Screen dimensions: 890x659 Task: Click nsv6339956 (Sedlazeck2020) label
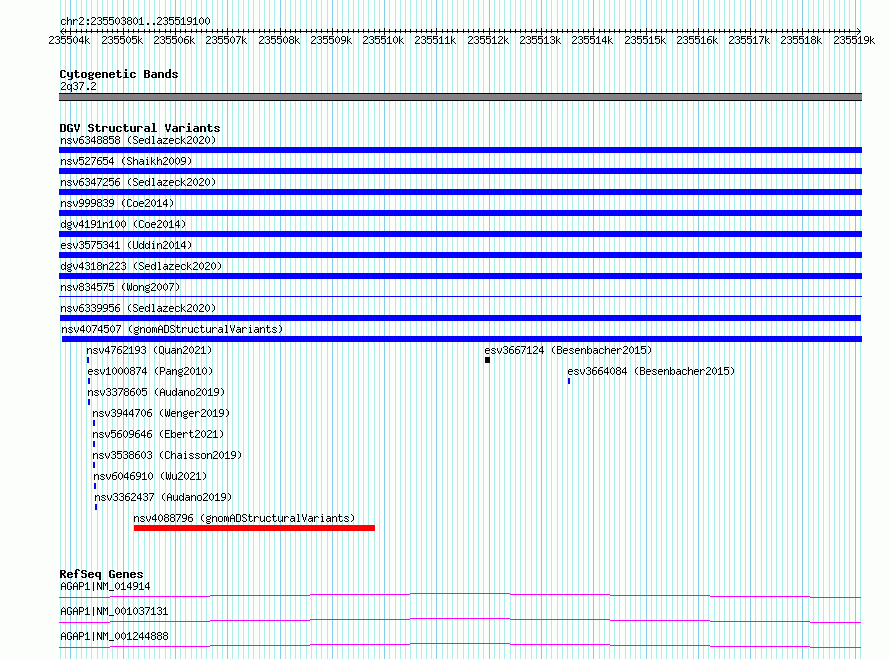[138, 308]
